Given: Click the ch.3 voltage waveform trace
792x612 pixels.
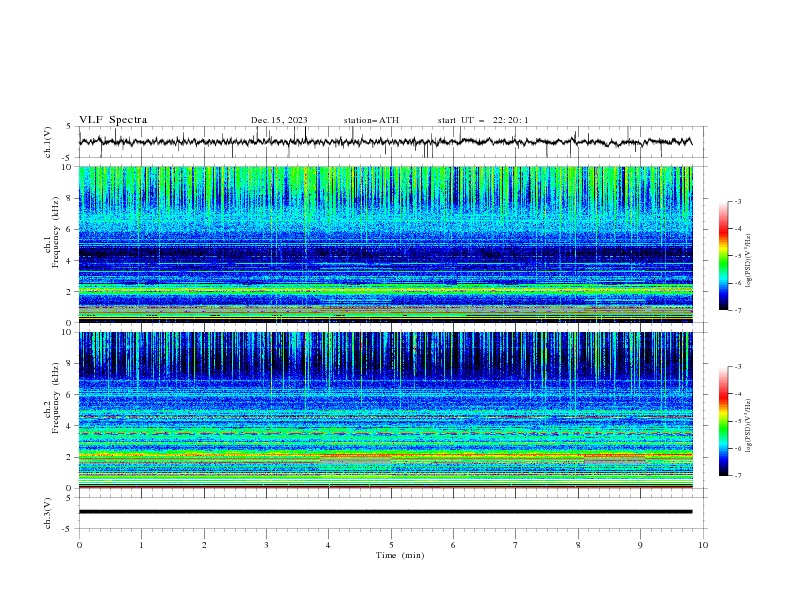Looking at the screenshot, I should (385, 512).
